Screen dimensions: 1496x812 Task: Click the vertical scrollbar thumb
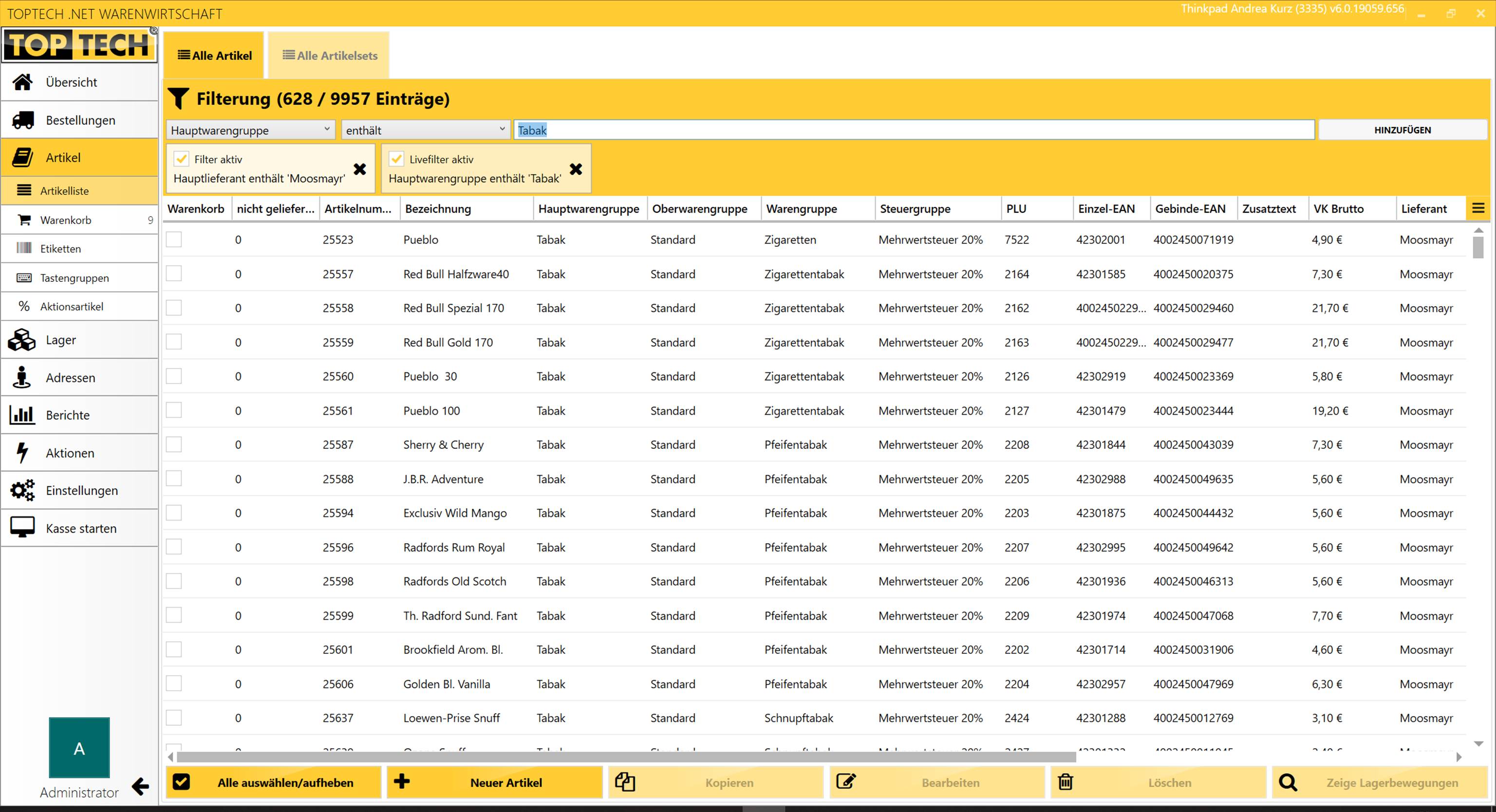tap(1478, 247)
